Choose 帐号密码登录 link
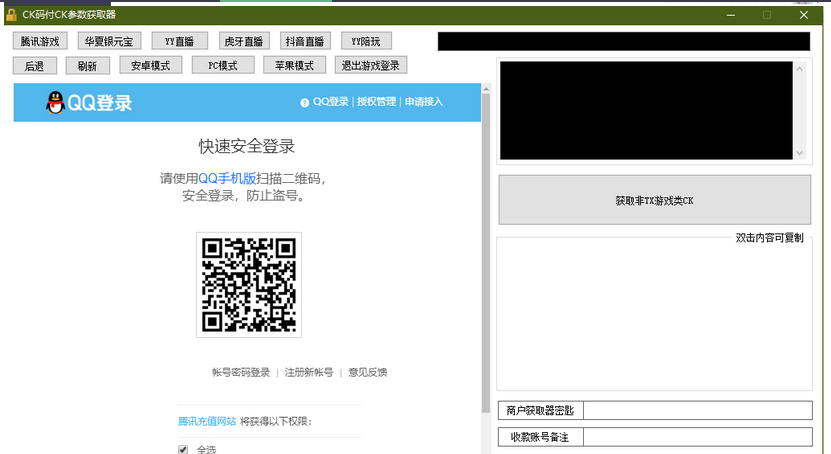831x454 pixels. pyautogui.click(x=241, y=372)
